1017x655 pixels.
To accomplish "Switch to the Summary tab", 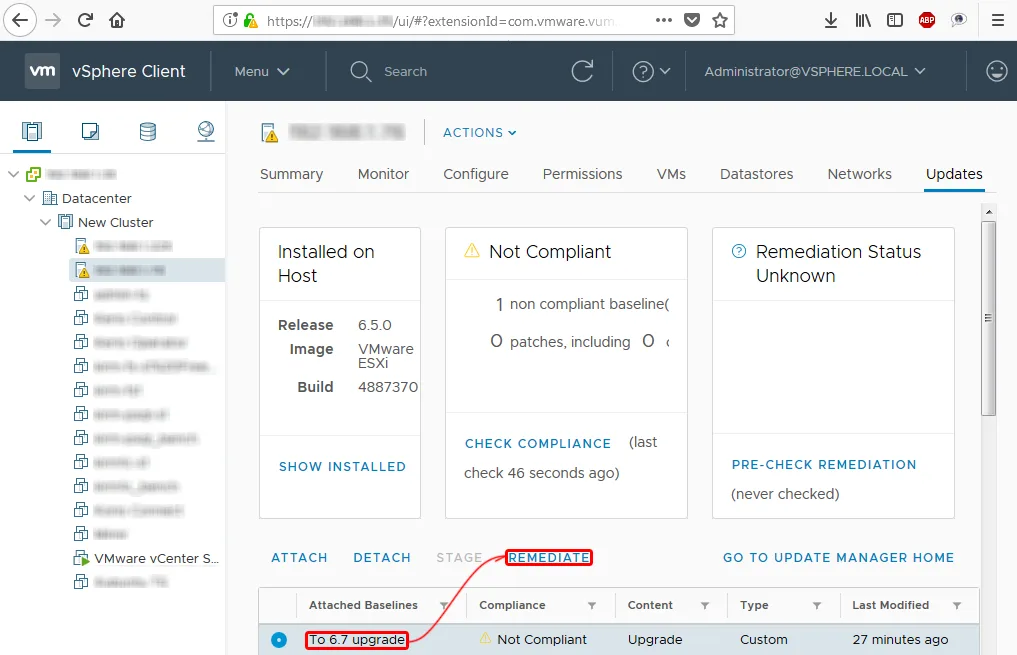I will (x=291, y=174).
